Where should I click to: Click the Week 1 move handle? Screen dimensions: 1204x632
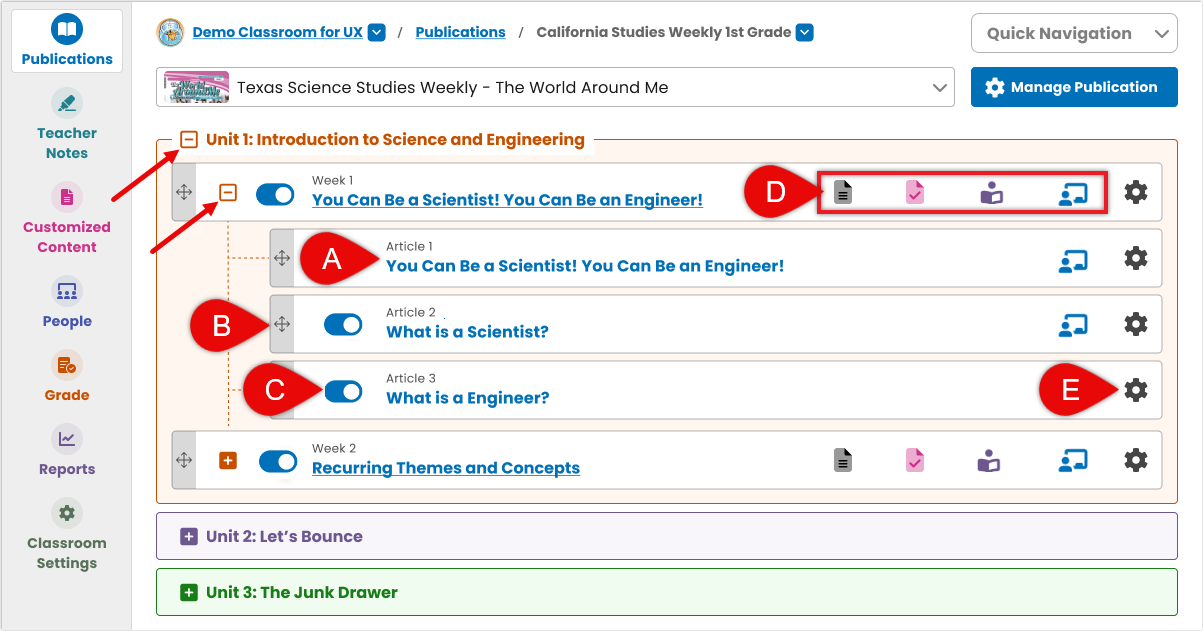184,193
